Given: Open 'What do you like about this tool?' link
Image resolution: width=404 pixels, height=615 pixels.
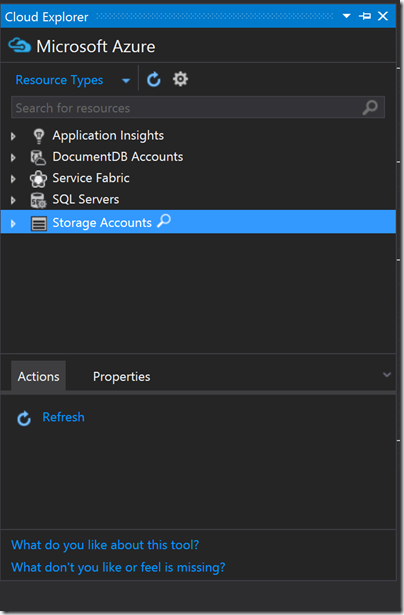Looking at the screenshot, I should [105, 545].
